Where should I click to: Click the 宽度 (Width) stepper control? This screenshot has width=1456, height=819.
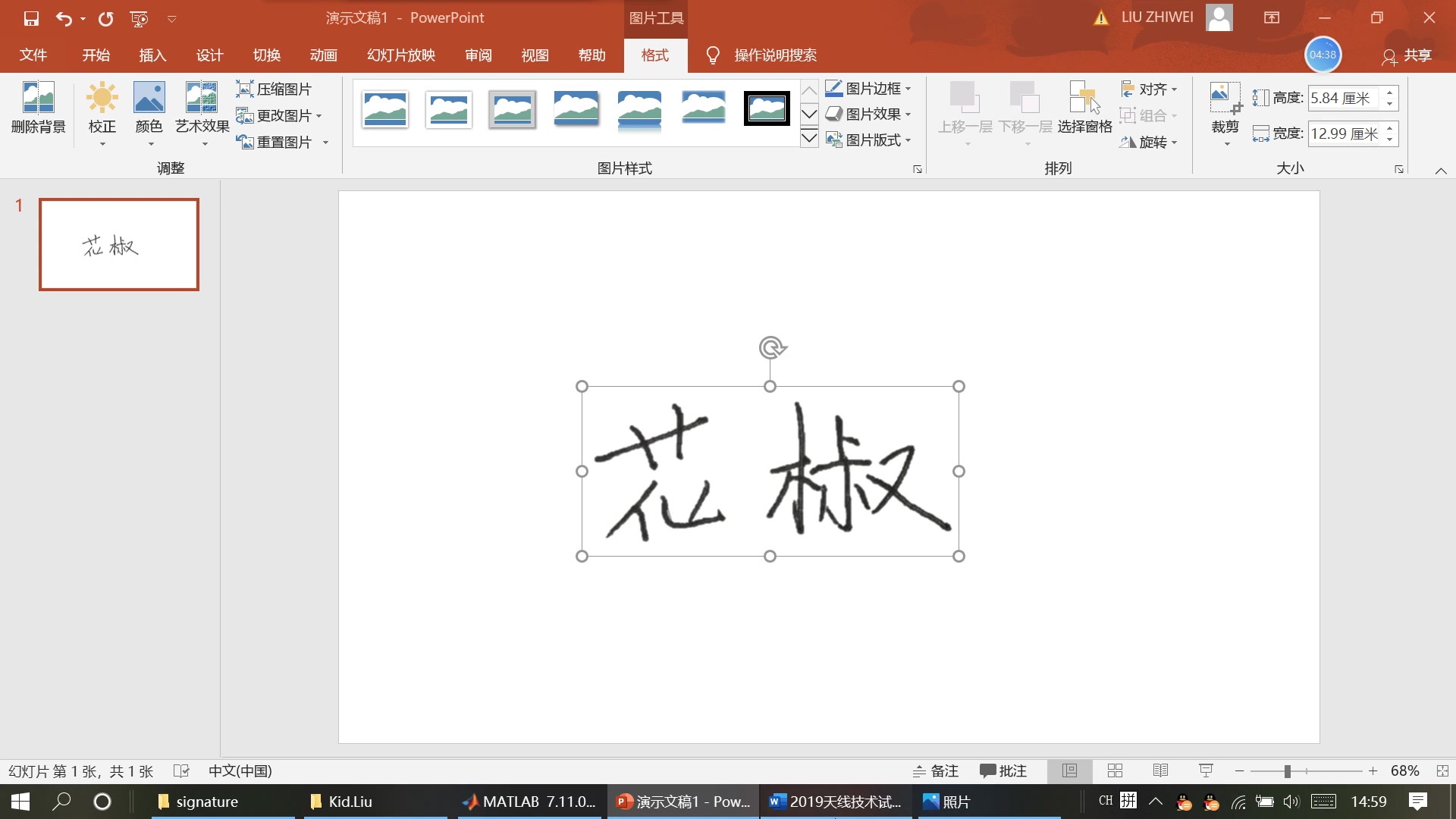(x=1389, y=133)
